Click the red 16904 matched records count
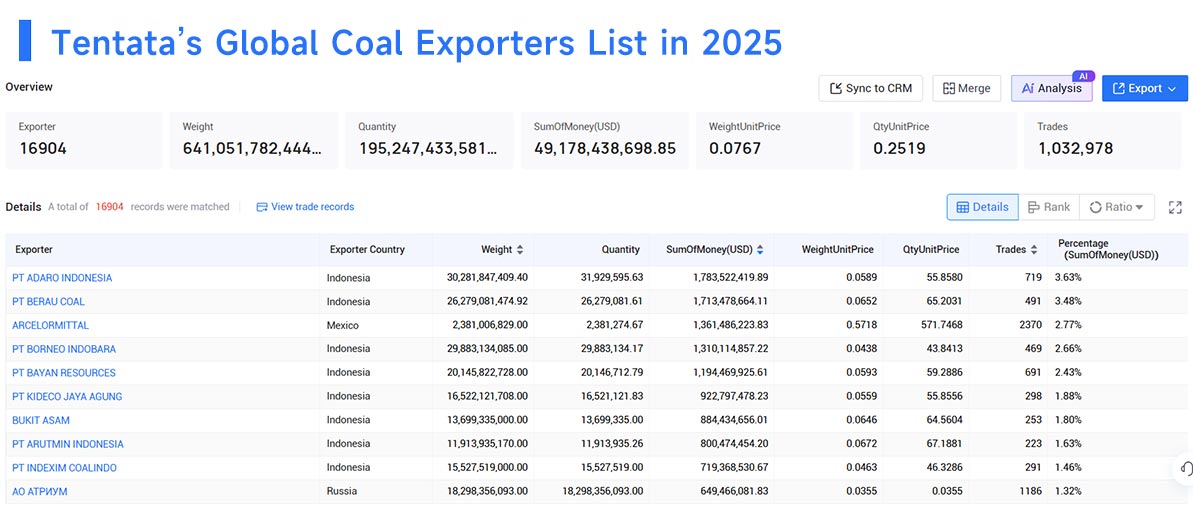 click(x=110, y=207)
